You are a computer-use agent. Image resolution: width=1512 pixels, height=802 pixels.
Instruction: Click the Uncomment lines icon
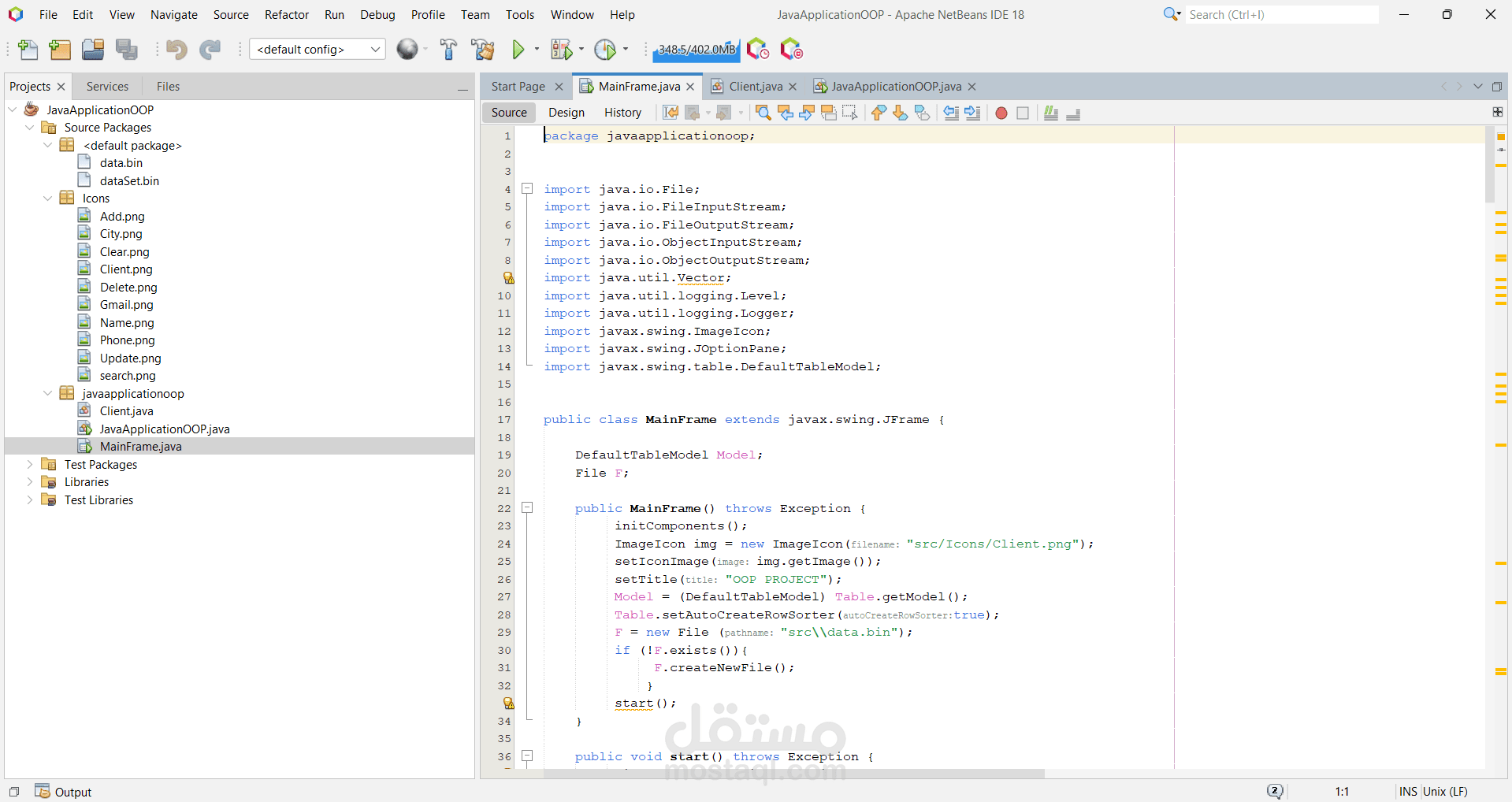coord(1073,113)
